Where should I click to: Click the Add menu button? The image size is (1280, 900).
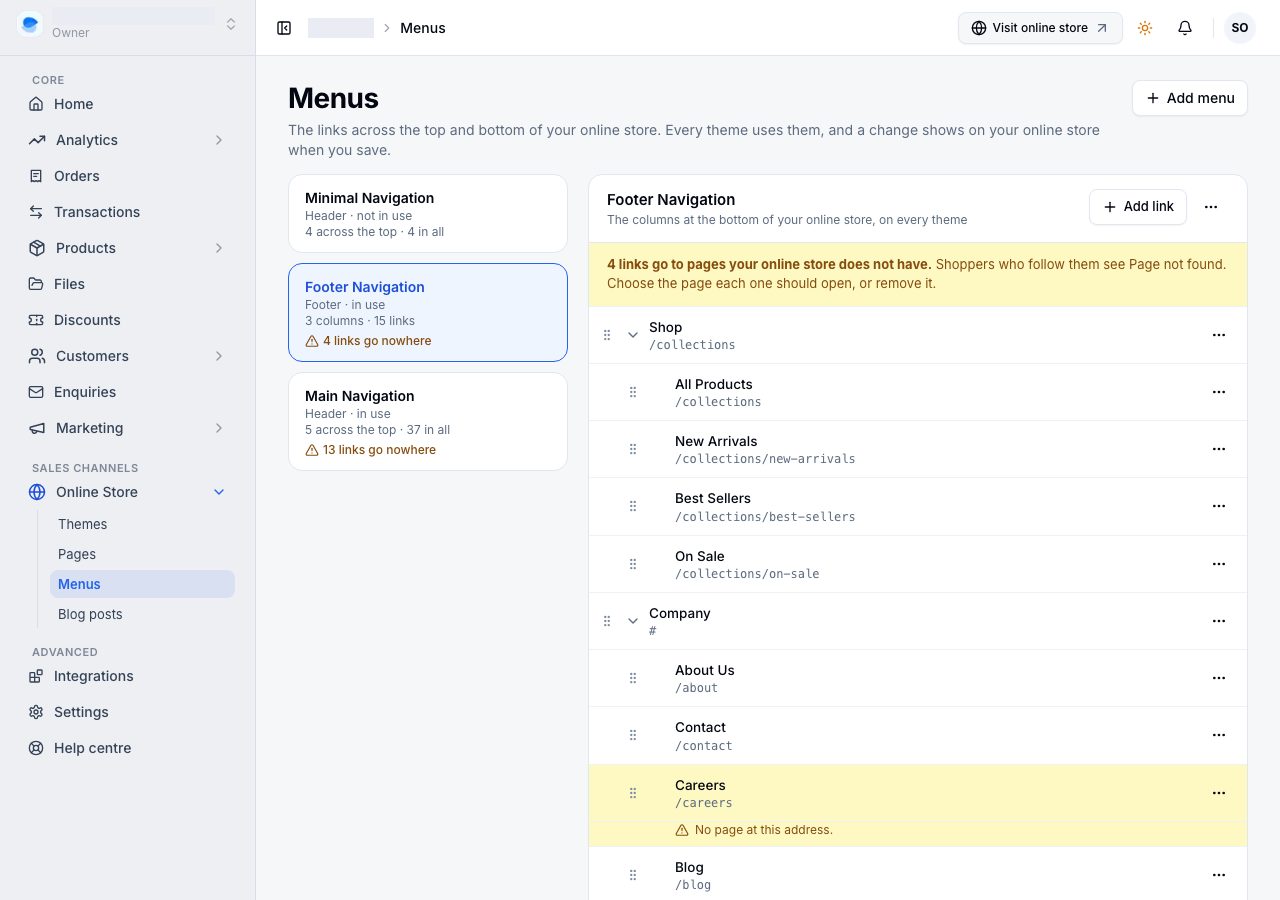point(1190,98)
